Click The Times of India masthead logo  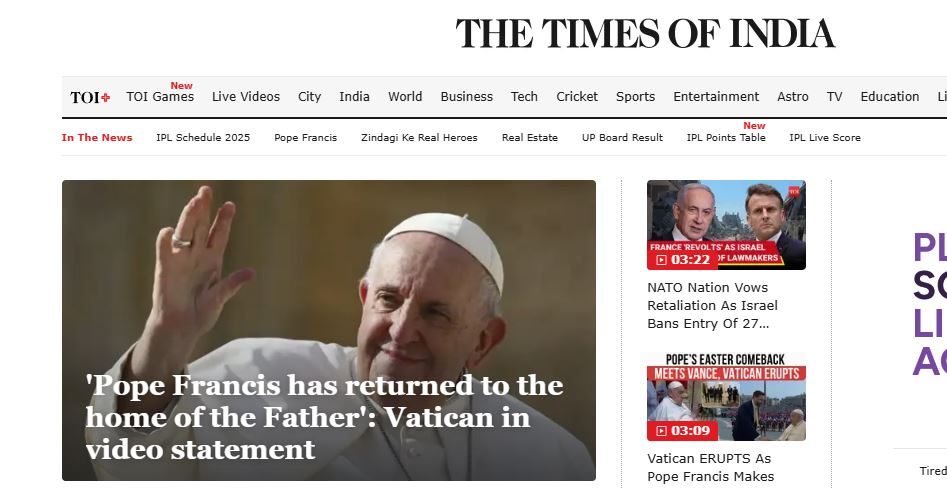(x=645, y=33)
